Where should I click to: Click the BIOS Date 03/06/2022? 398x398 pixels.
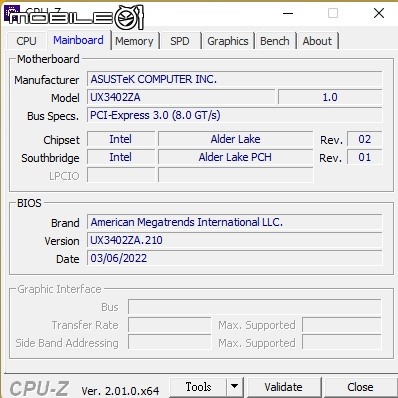[x=235, y=258]
